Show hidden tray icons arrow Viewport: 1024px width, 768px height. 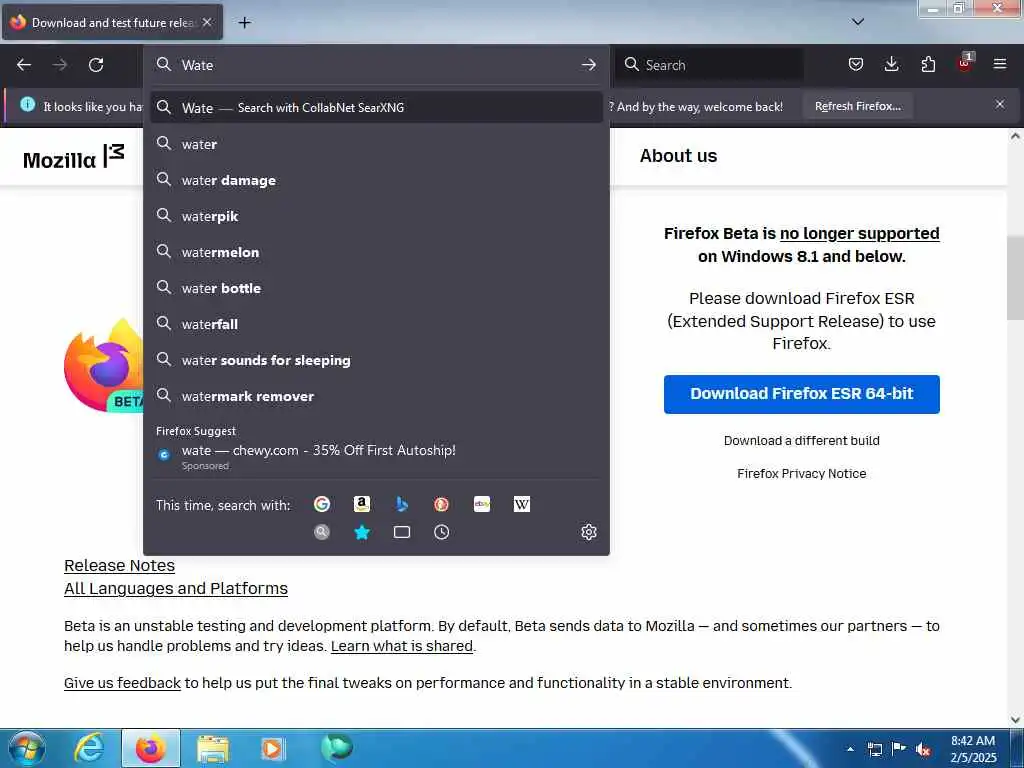point(850,749)
